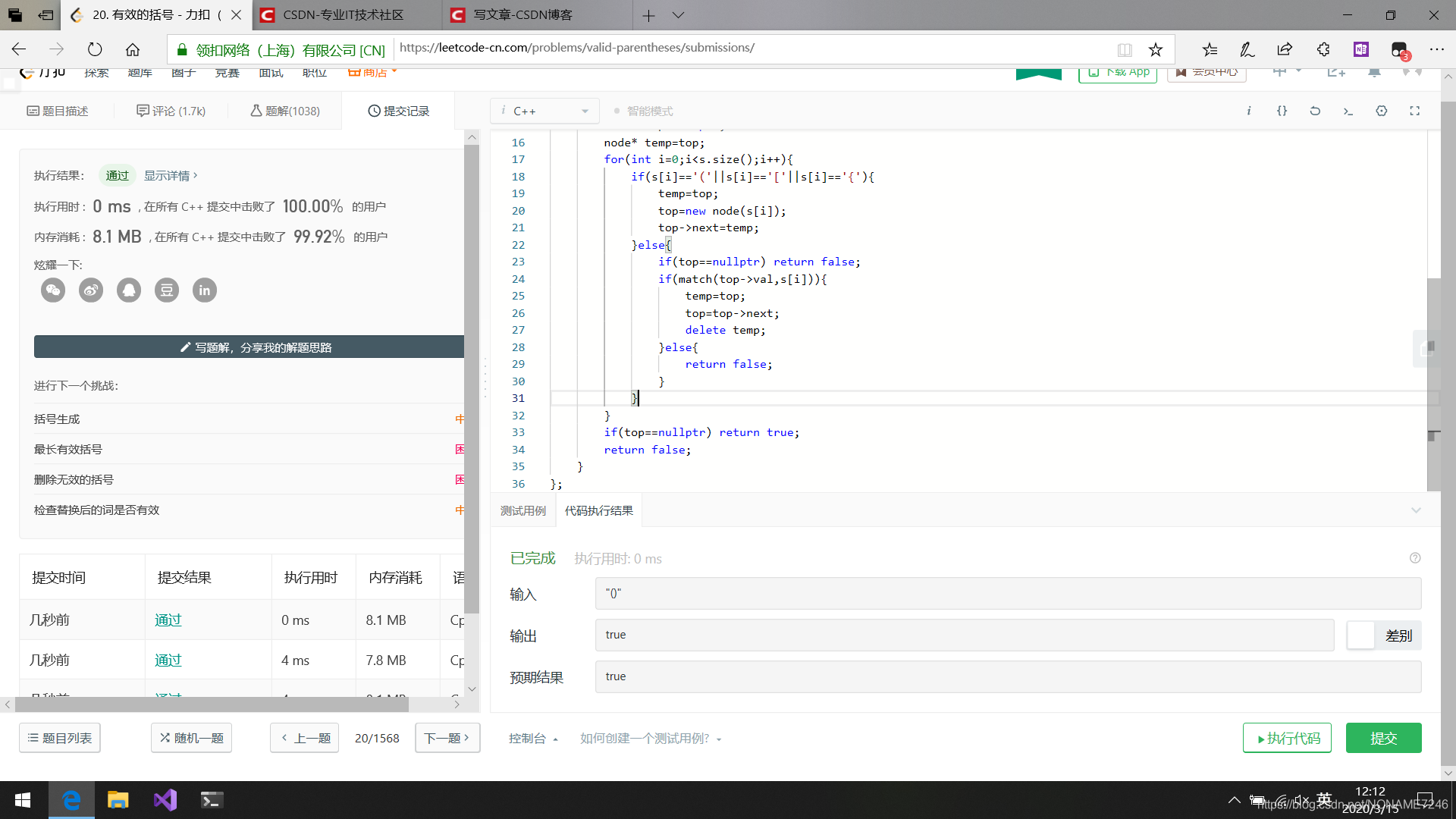Expand the 控制台 console menu
1456x819 pixels.
[533, 738]
